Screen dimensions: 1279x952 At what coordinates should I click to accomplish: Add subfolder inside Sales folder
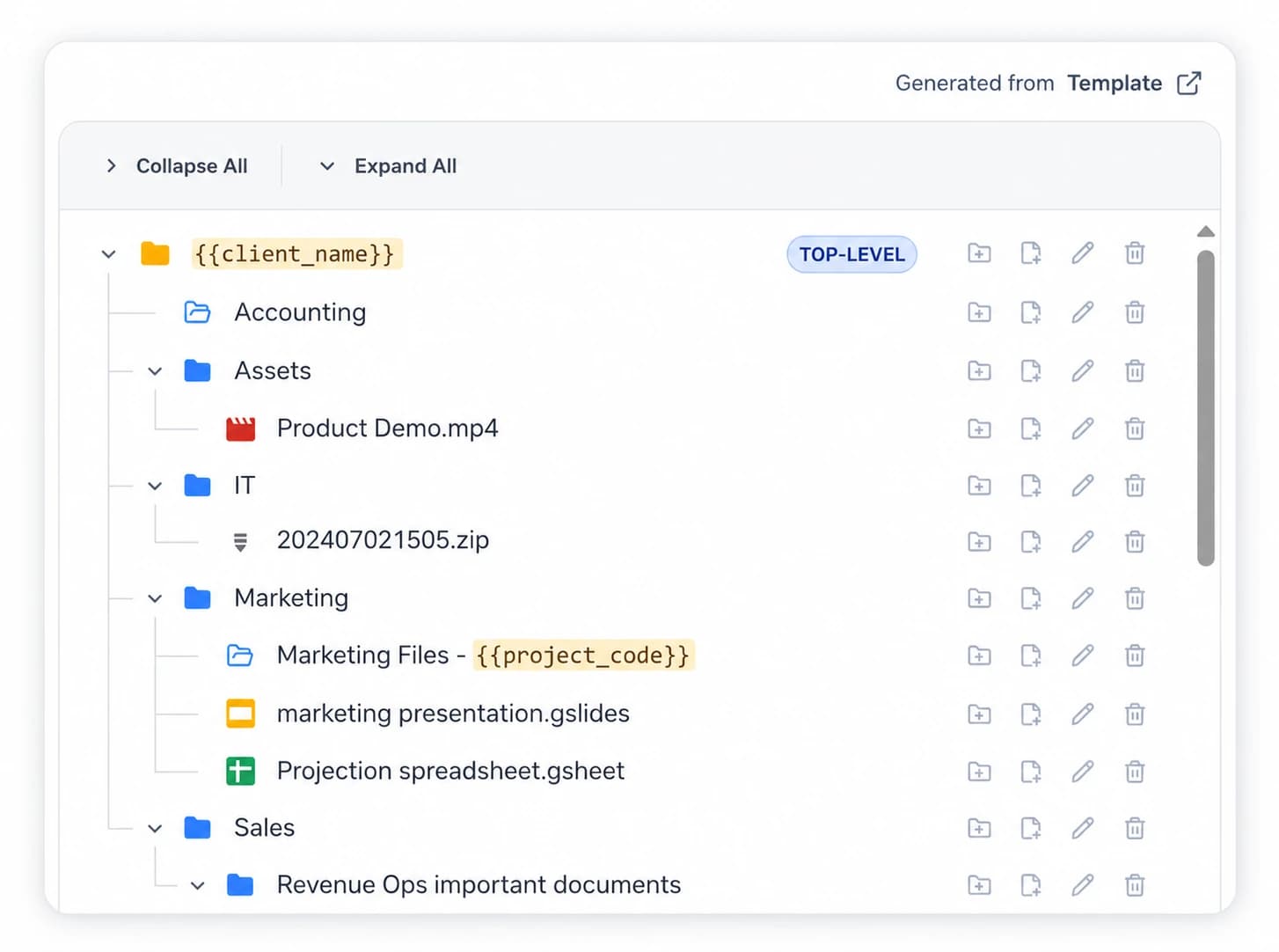979,828
